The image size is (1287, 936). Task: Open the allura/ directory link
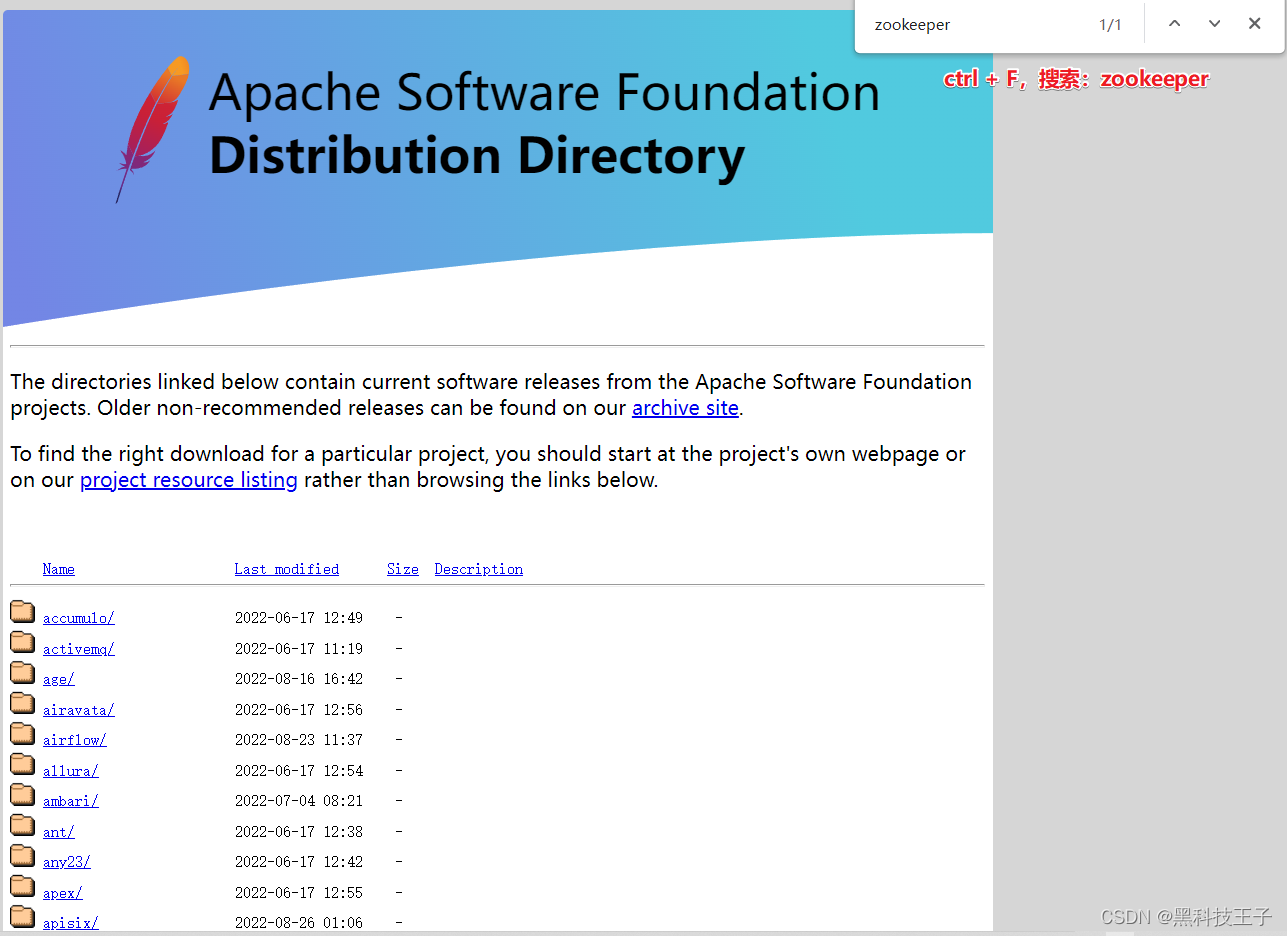point(71,771)
